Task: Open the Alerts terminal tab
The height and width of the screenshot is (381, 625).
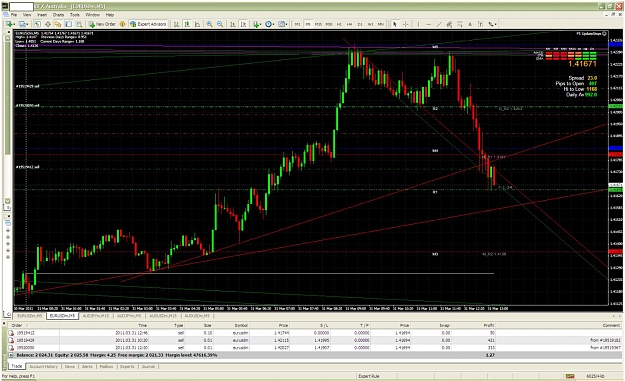Action: 87,367
